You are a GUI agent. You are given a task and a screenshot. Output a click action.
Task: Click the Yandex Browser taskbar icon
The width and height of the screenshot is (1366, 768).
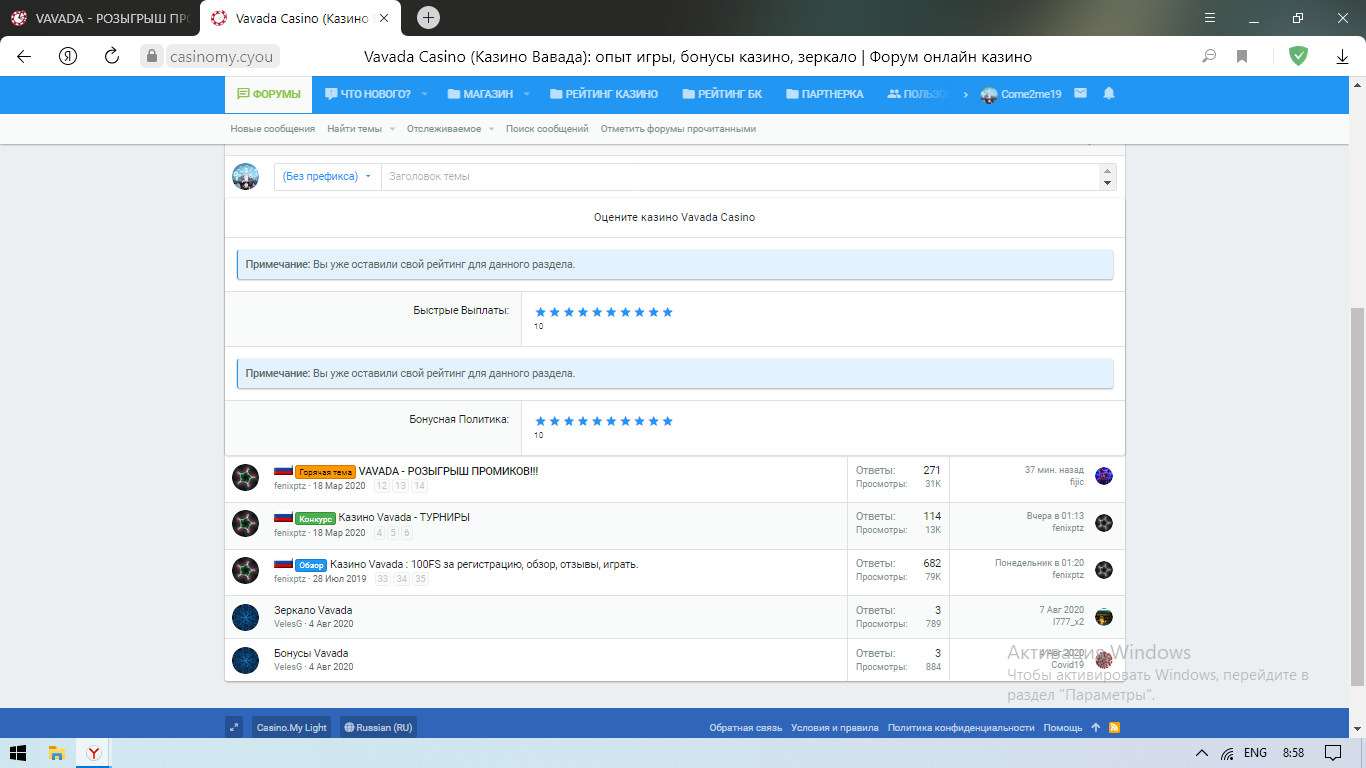point(92,753)
